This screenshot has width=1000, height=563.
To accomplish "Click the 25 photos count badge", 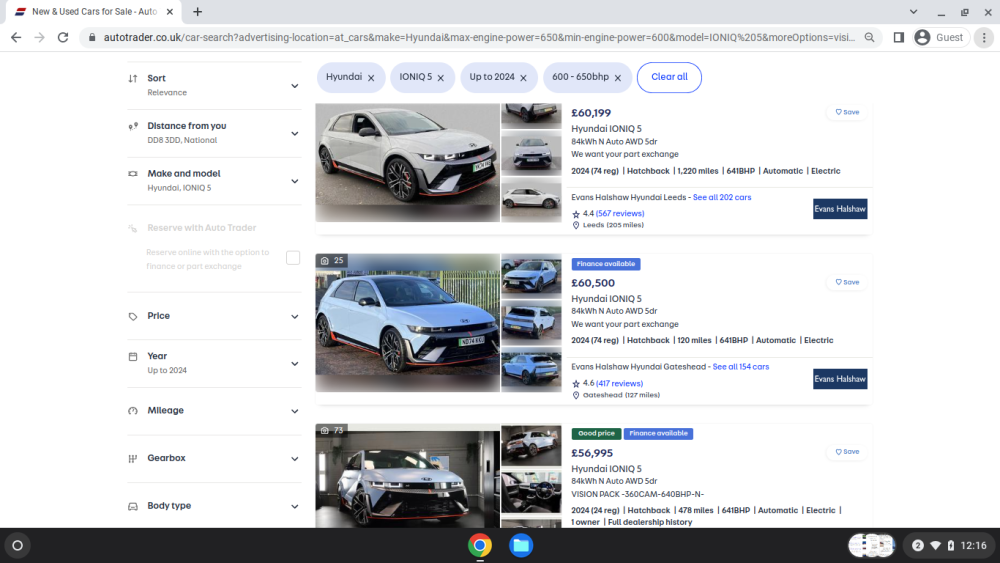I will (332, 260).
